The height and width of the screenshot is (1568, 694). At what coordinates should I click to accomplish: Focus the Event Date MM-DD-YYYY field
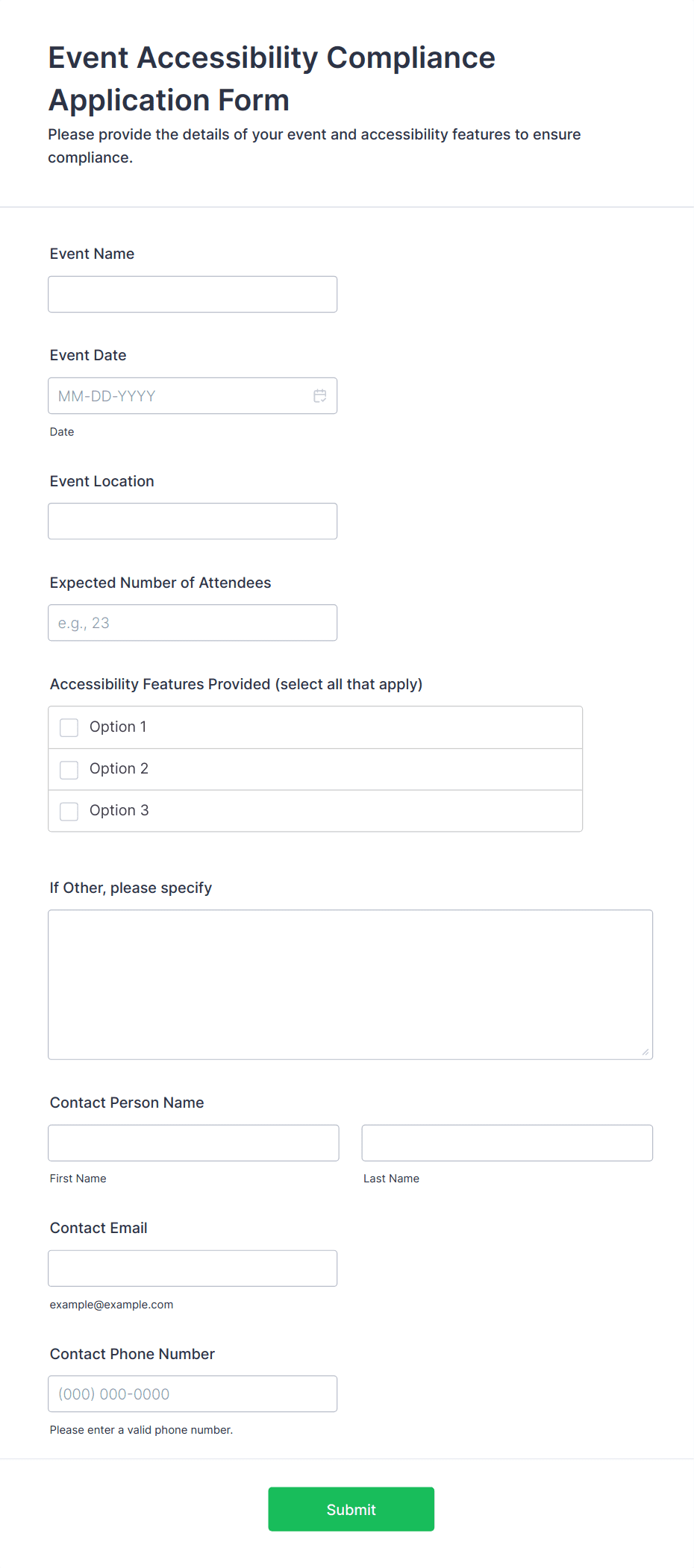click(179, 396)
